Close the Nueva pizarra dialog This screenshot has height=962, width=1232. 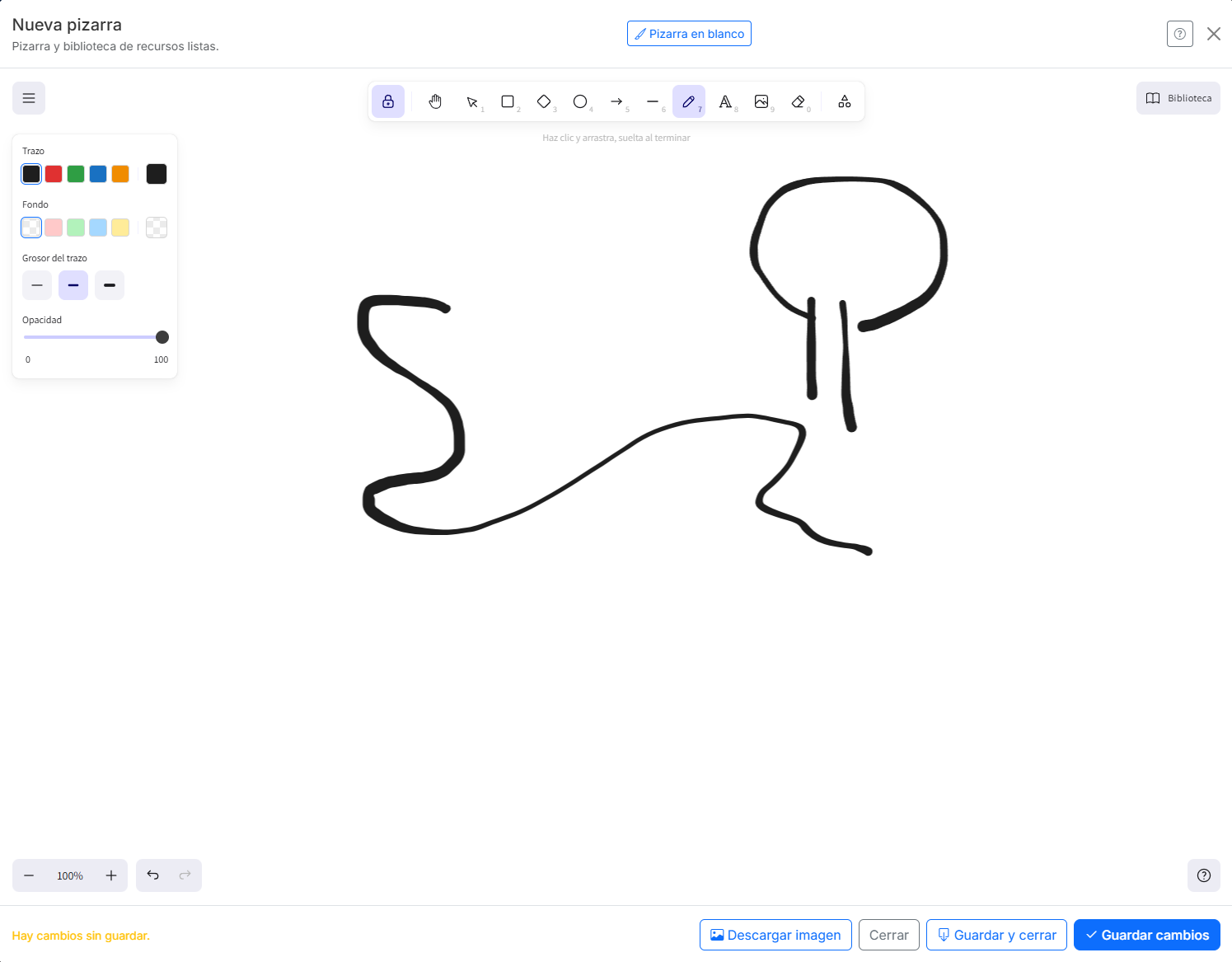tap(1214, 34)
